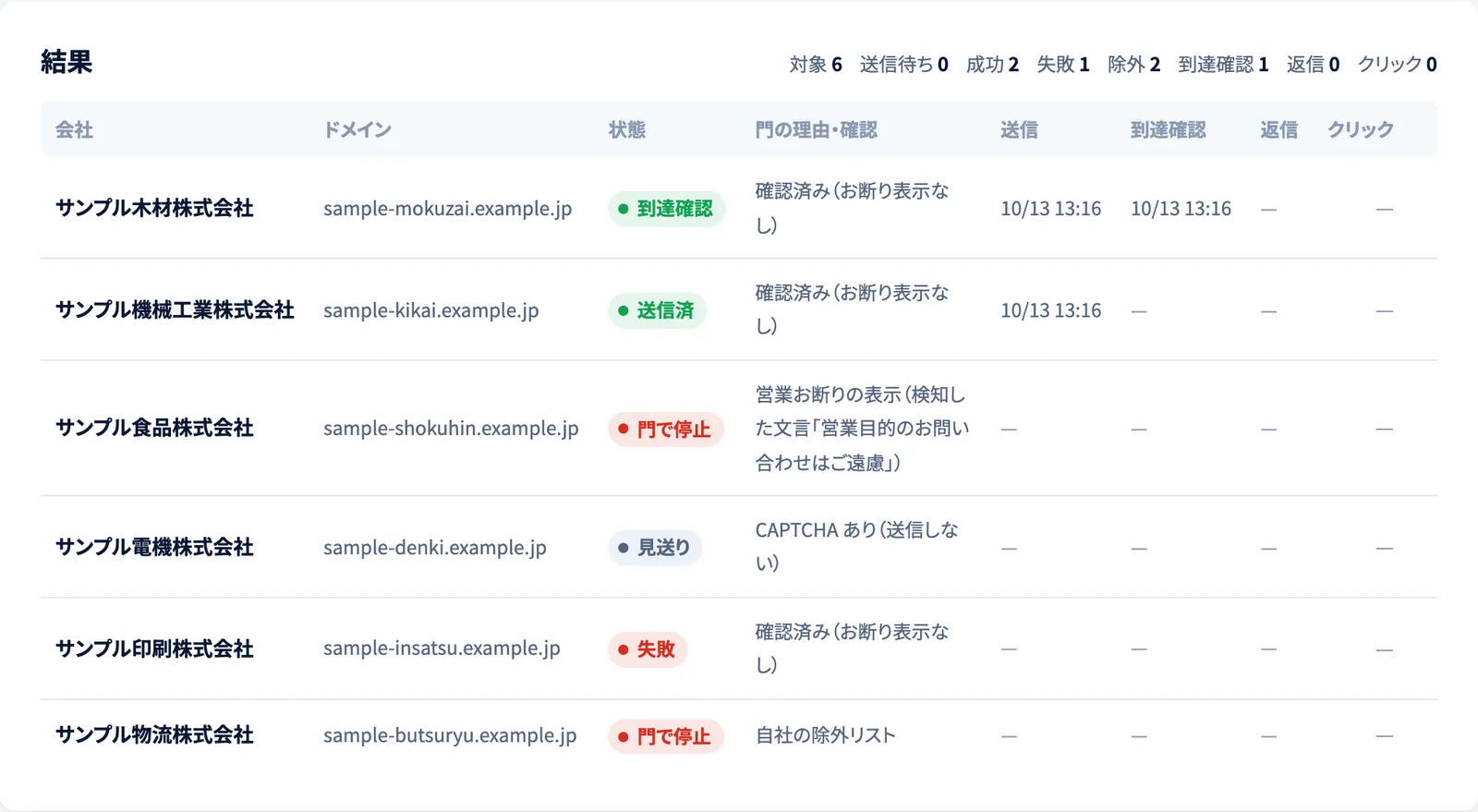1478x812 pixels.
Task: Click company name サンプル木材株式会社
Action: [154, 208]
